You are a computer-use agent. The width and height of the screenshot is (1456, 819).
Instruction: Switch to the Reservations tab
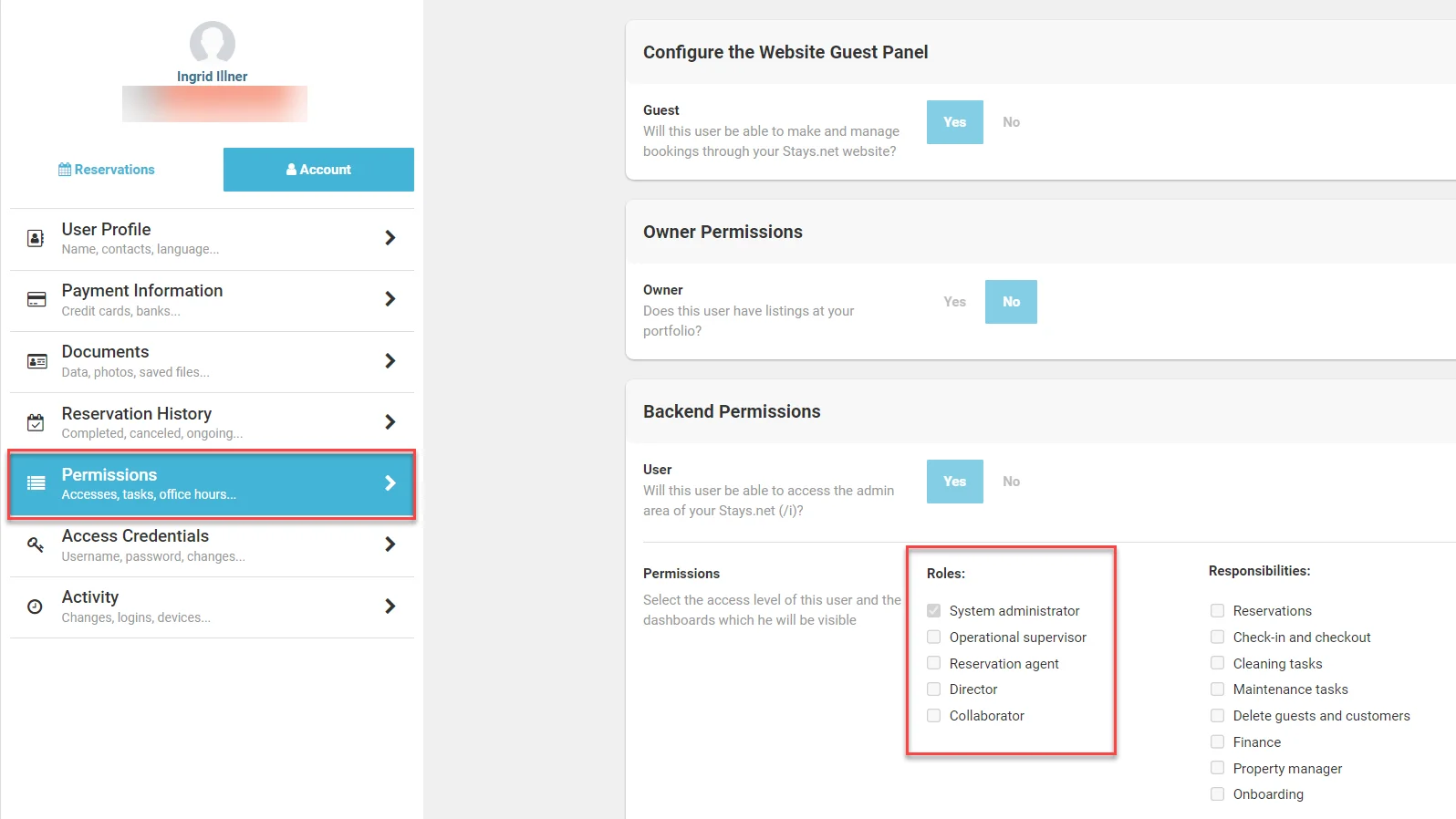click(107, 170)
